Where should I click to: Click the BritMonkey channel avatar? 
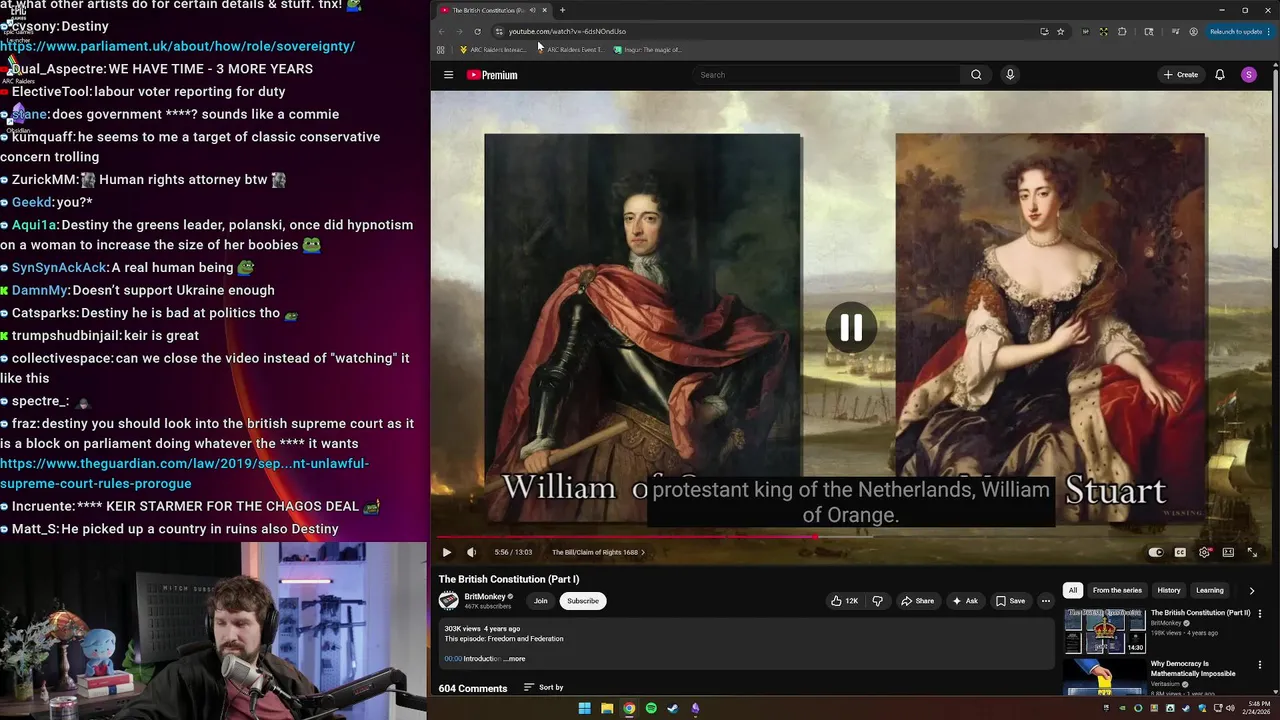coord(449,600)
